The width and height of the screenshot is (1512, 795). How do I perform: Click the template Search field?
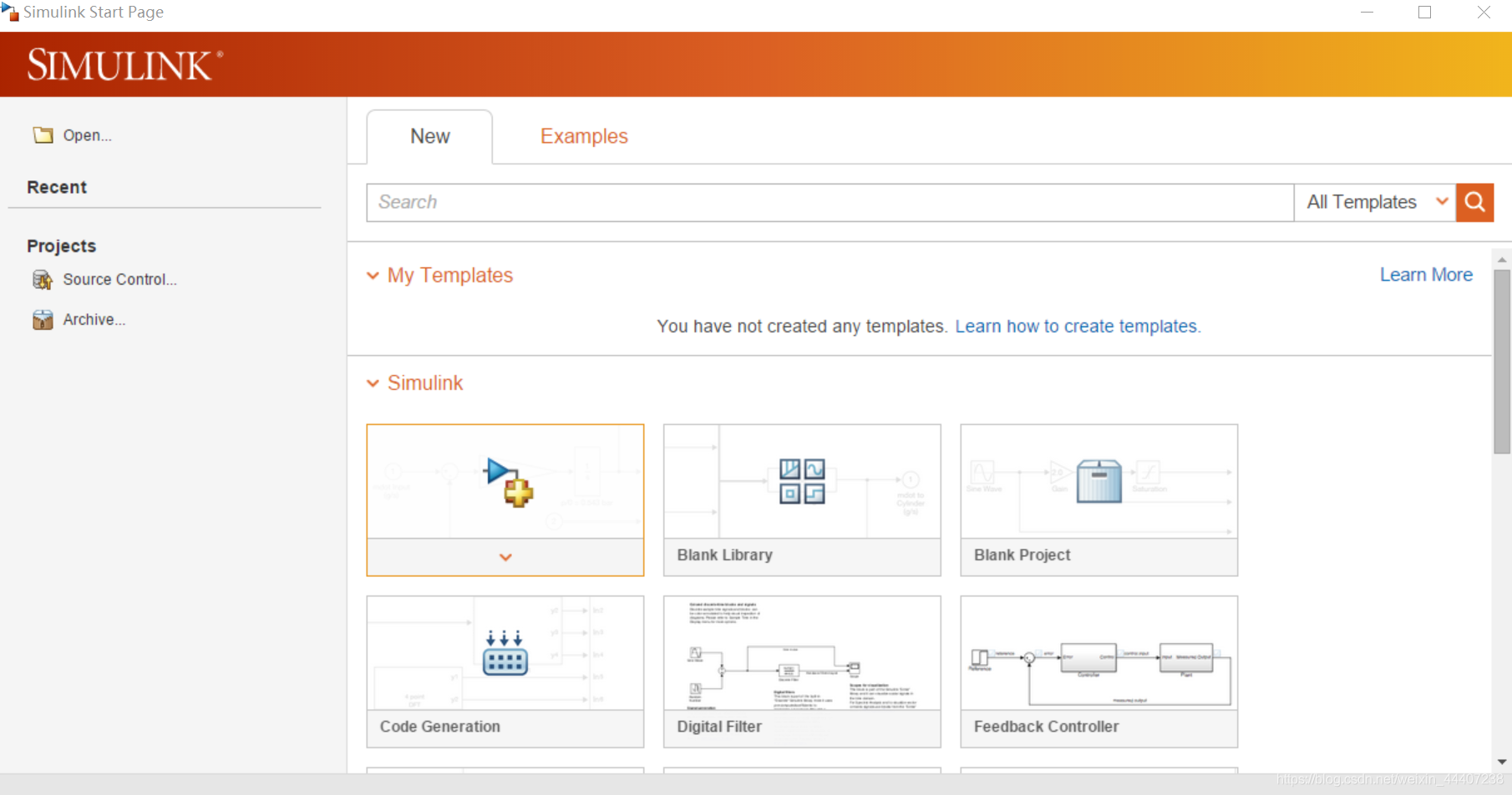[830, 202]
